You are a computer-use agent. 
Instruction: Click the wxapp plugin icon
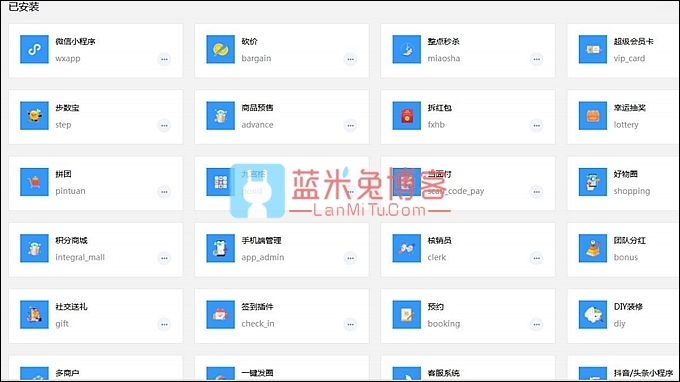tap(34, 49)
